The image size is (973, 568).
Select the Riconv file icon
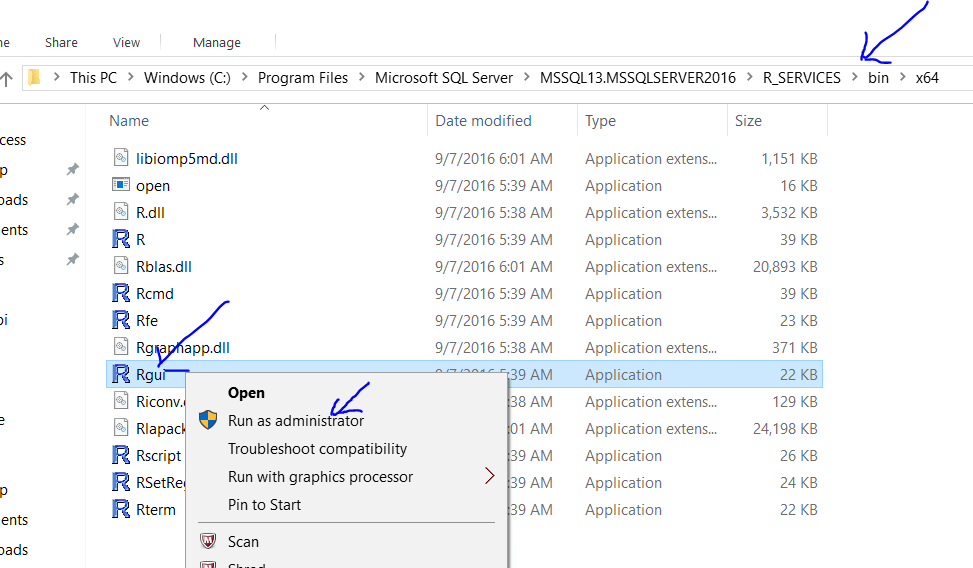(121, 401)
